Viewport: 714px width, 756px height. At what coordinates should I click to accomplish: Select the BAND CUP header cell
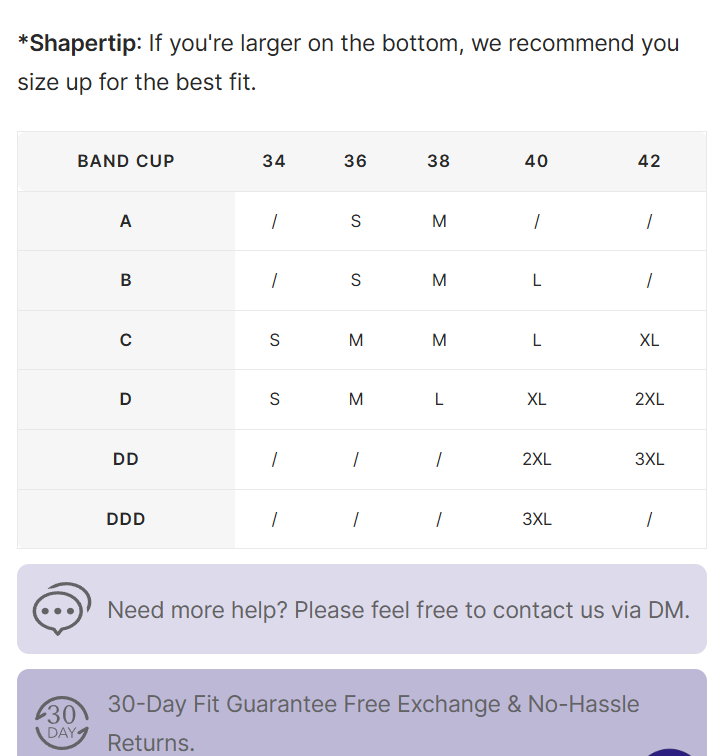coord(126,161)
